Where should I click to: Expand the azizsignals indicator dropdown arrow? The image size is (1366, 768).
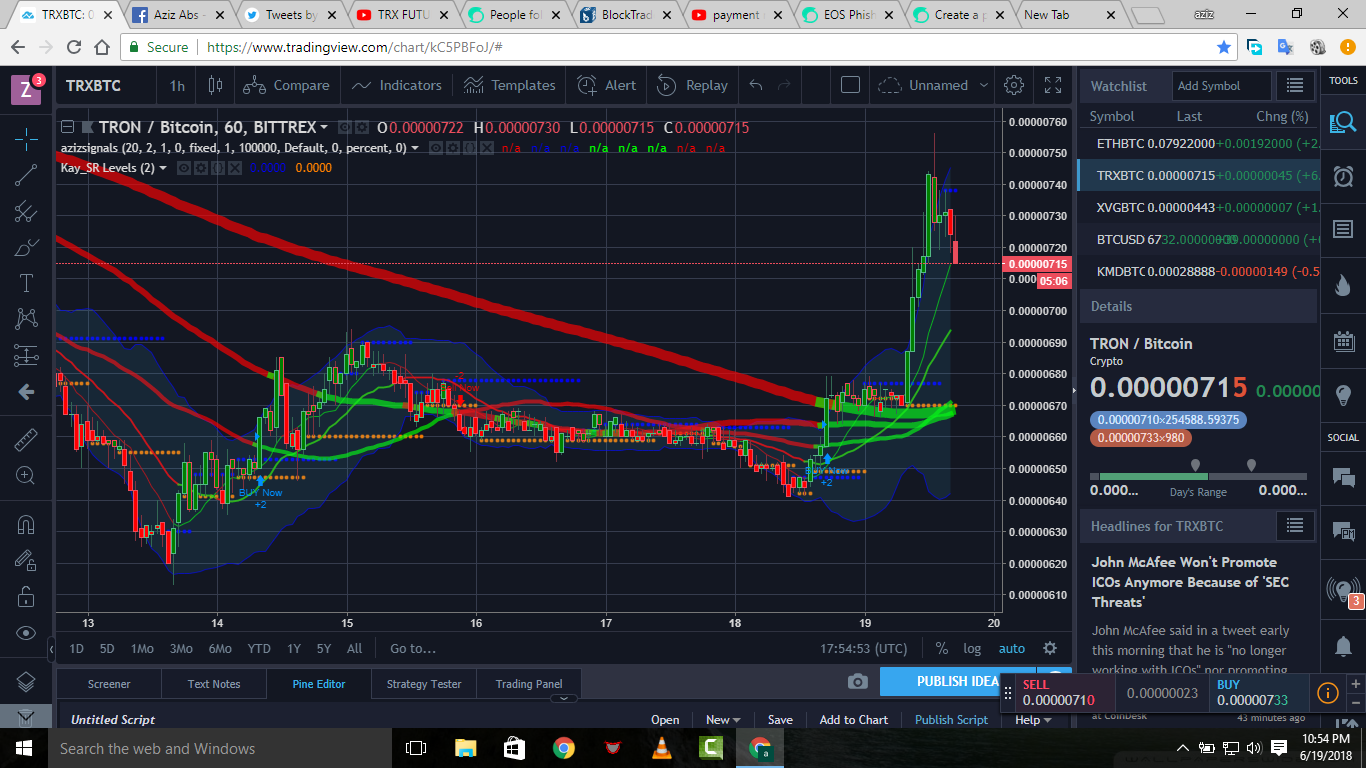click(415, 148)
